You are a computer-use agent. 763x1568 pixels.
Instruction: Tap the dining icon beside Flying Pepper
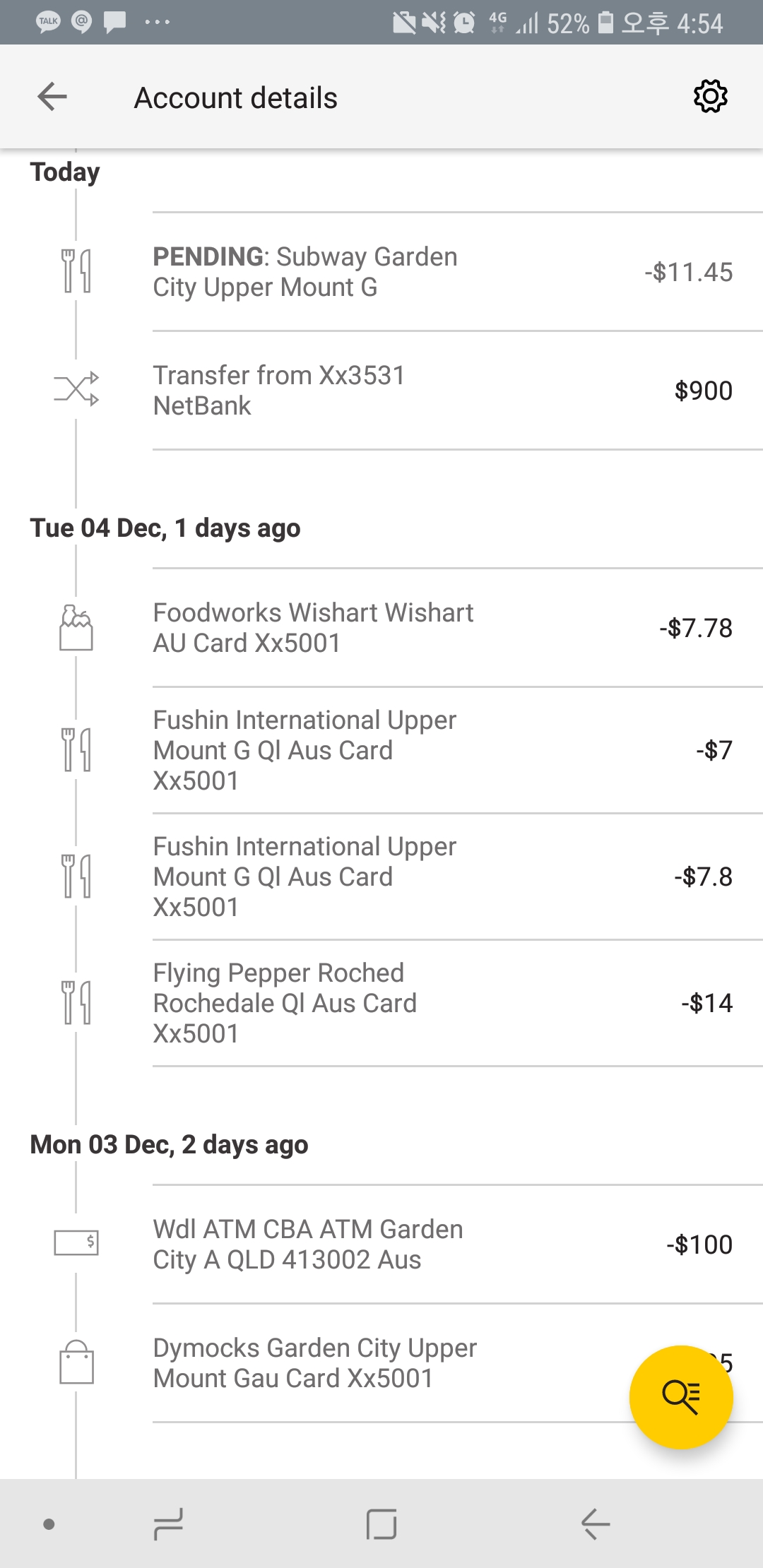coord(76,1002)
